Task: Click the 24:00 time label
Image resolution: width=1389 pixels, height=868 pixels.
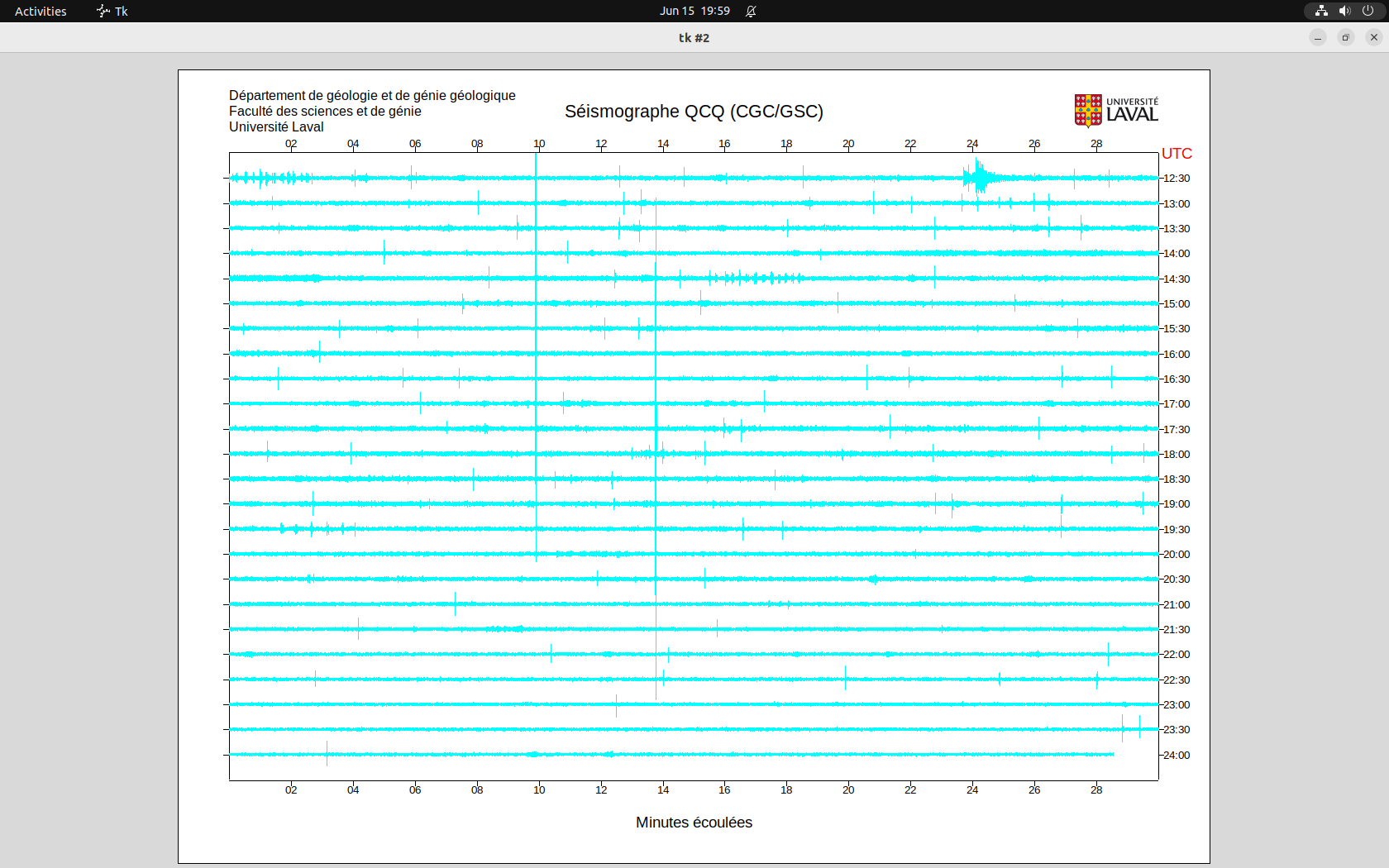Action: coord(1177,756)
